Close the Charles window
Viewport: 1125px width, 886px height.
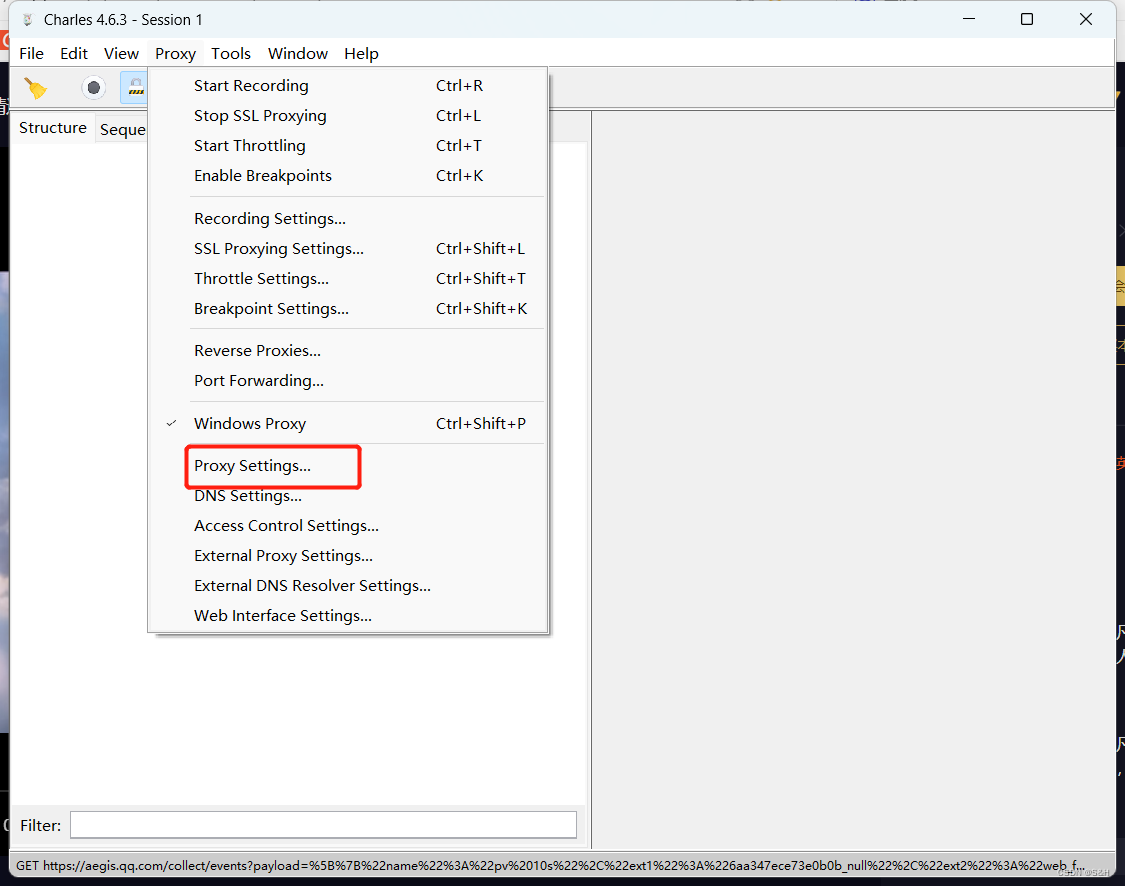(x=1086, y=19)
